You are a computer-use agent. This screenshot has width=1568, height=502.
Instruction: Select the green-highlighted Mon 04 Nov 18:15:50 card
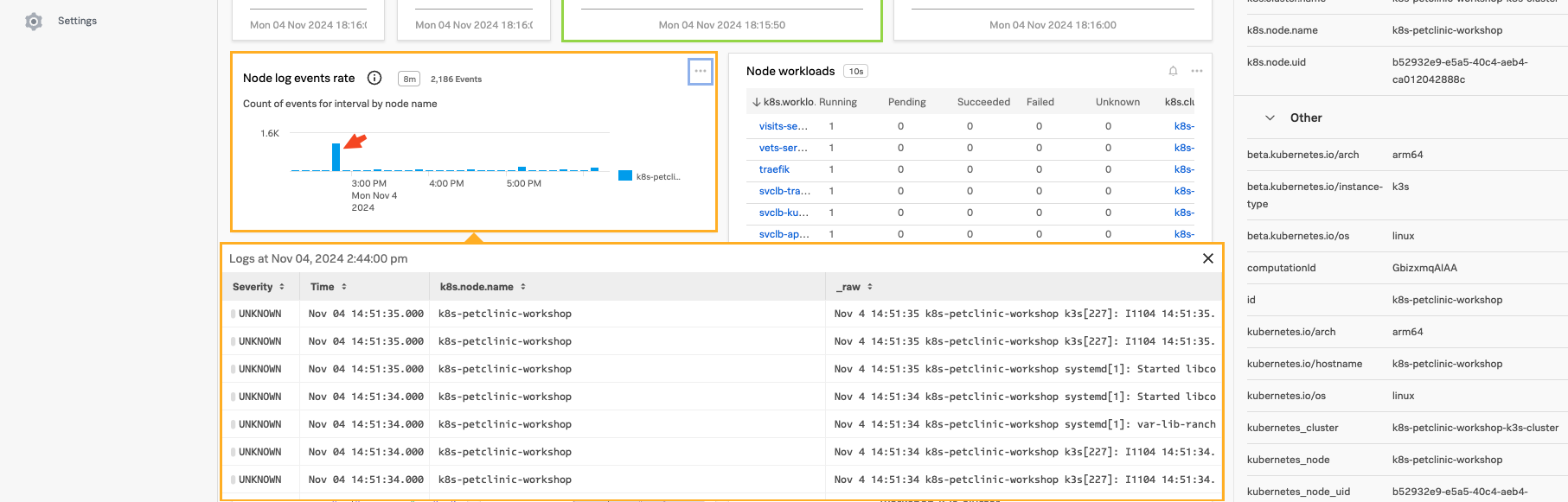click(721, 21)
